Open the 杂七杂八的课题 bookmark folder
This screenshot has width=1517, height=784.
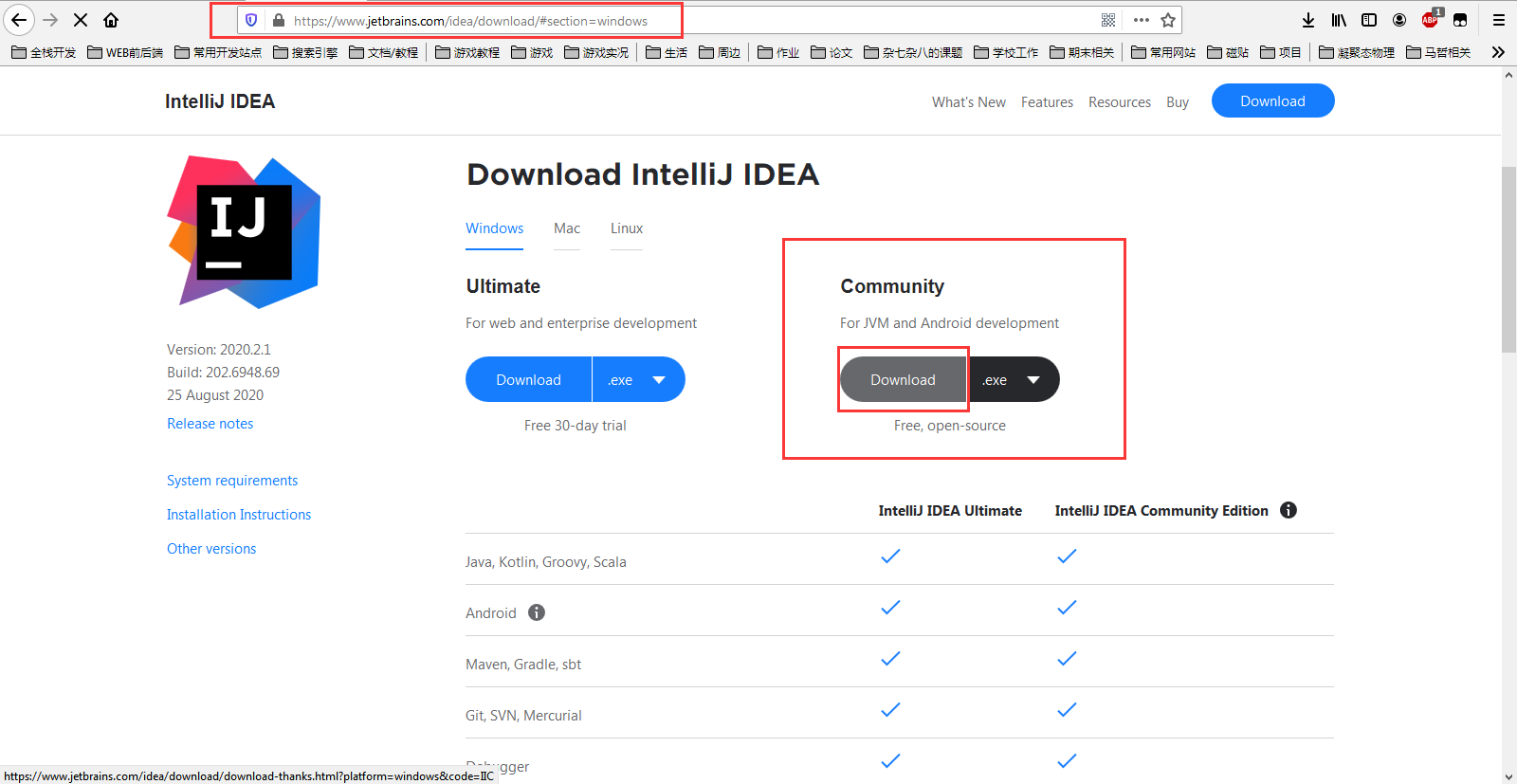[x=913, y=52]
